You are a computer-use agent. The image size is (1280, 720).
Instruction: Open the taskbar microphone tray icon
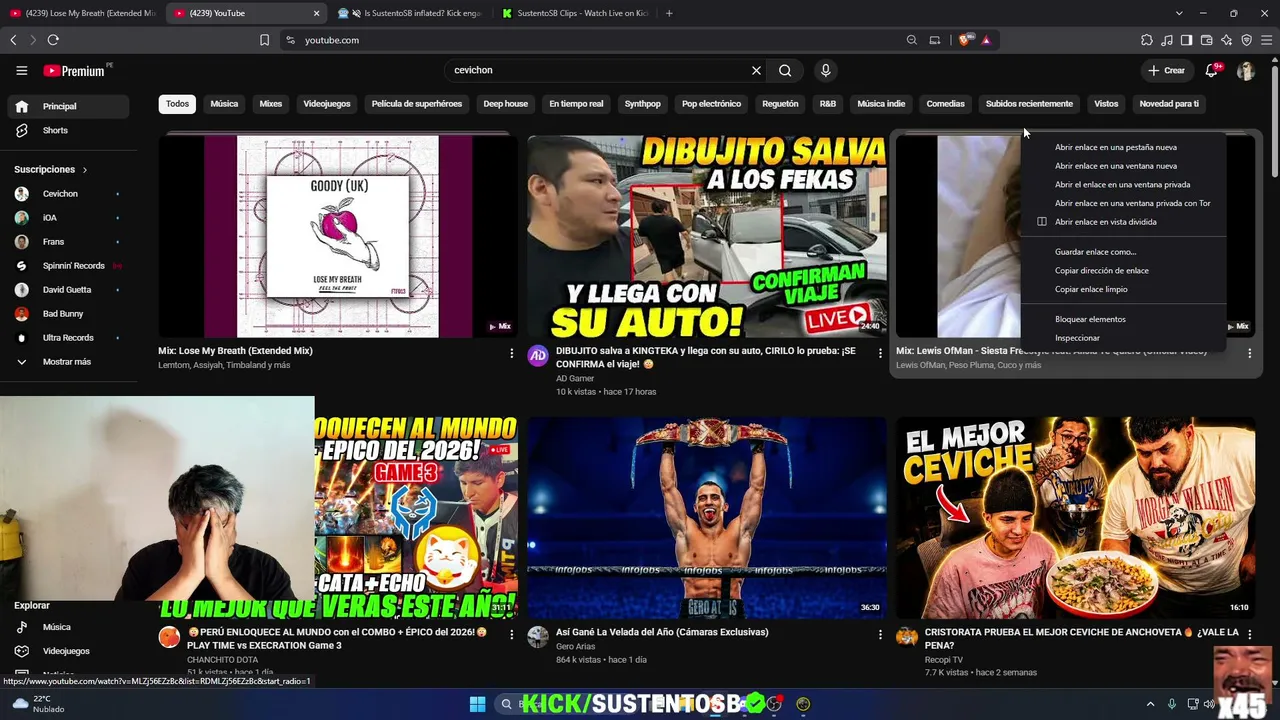[1172, 704]
